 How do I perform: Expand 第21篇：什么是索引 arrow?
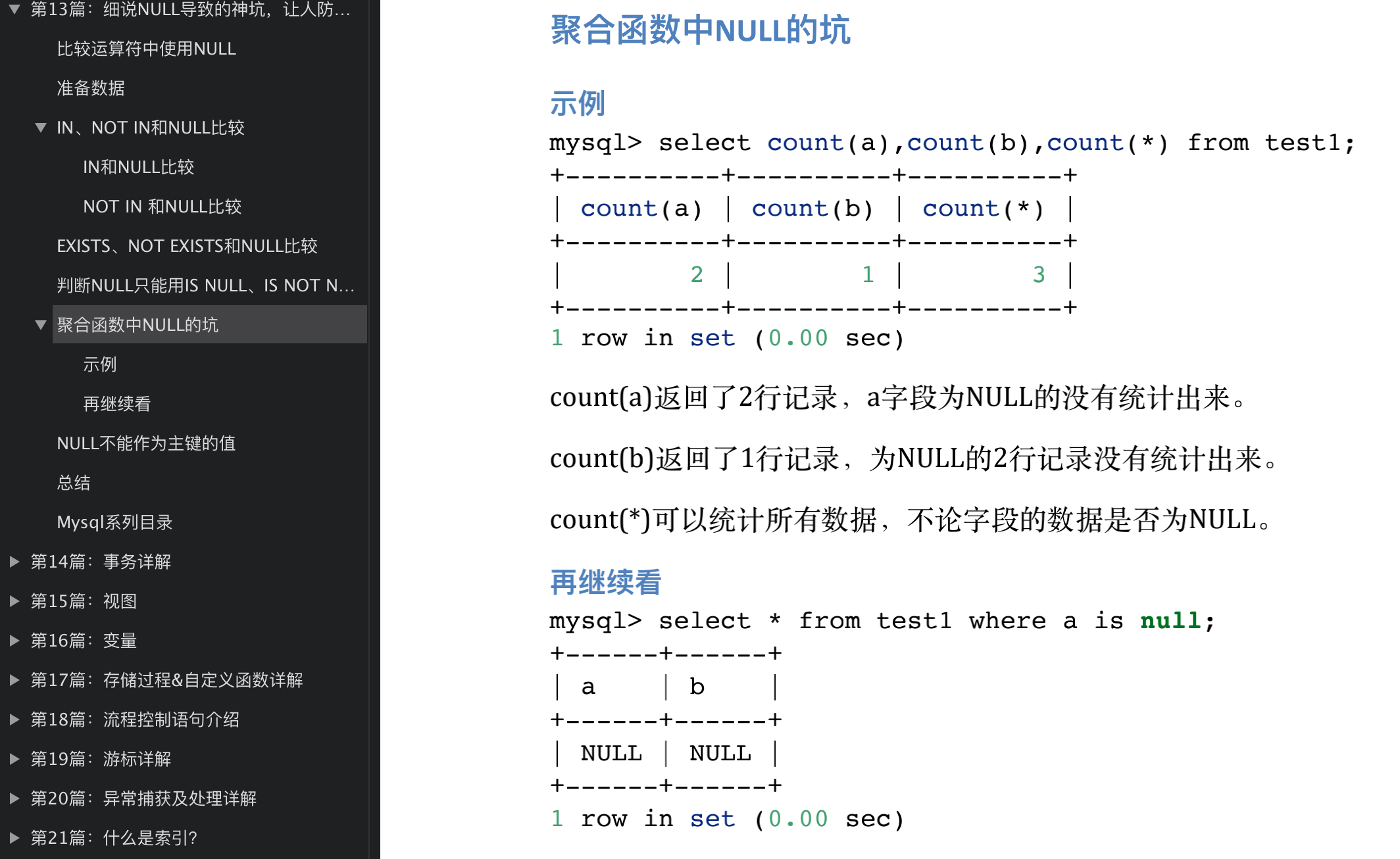[x=14, y=838]
